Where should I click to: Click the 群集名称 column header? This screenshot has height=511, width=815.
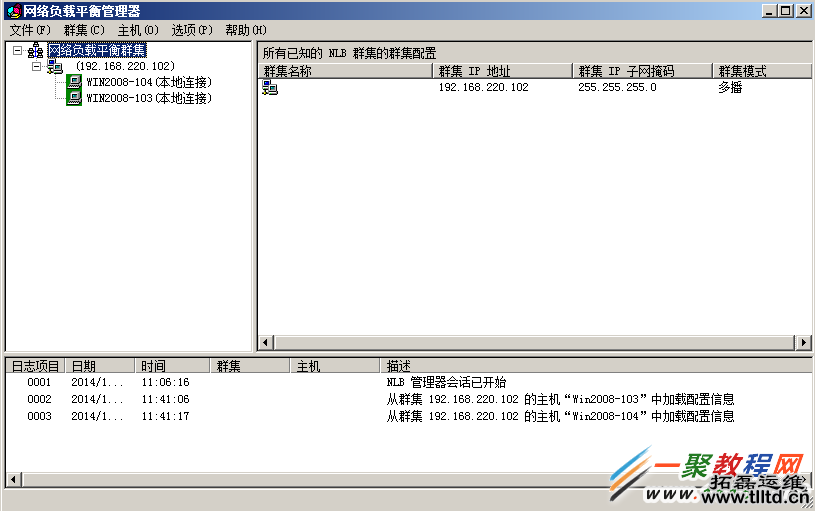346,71
